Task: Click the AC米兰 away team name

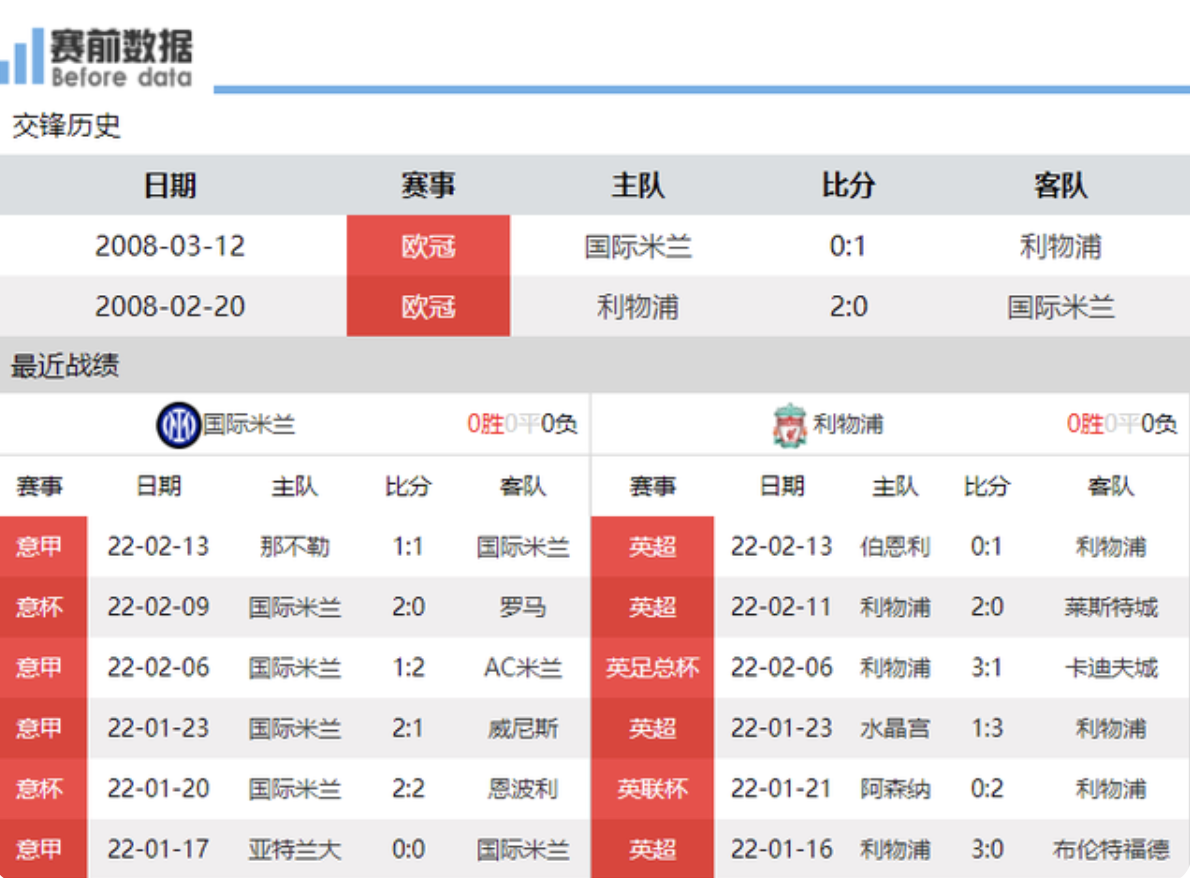Action: point(522,668)
